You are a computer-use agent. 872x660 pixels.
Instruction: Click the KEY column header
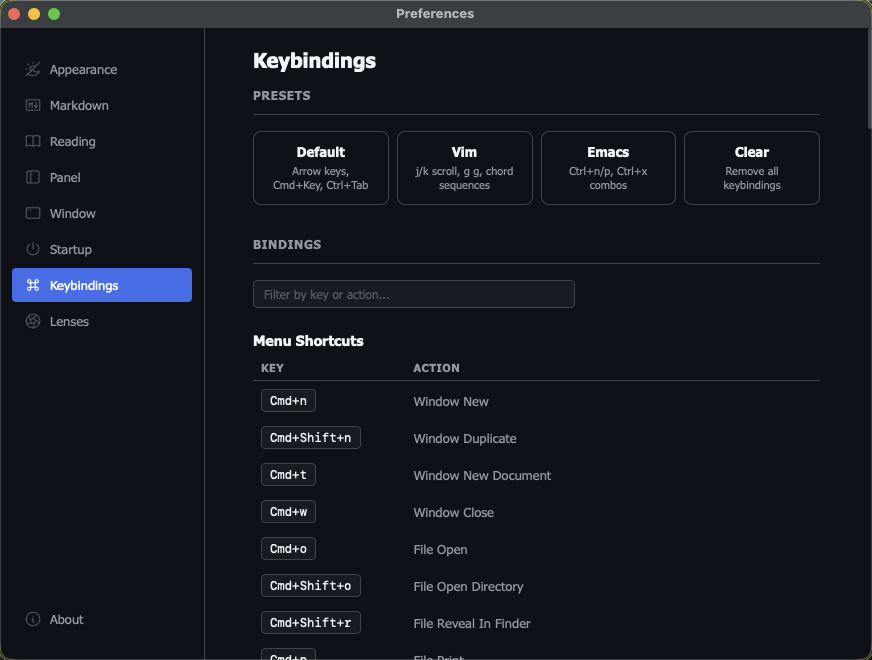272,368
